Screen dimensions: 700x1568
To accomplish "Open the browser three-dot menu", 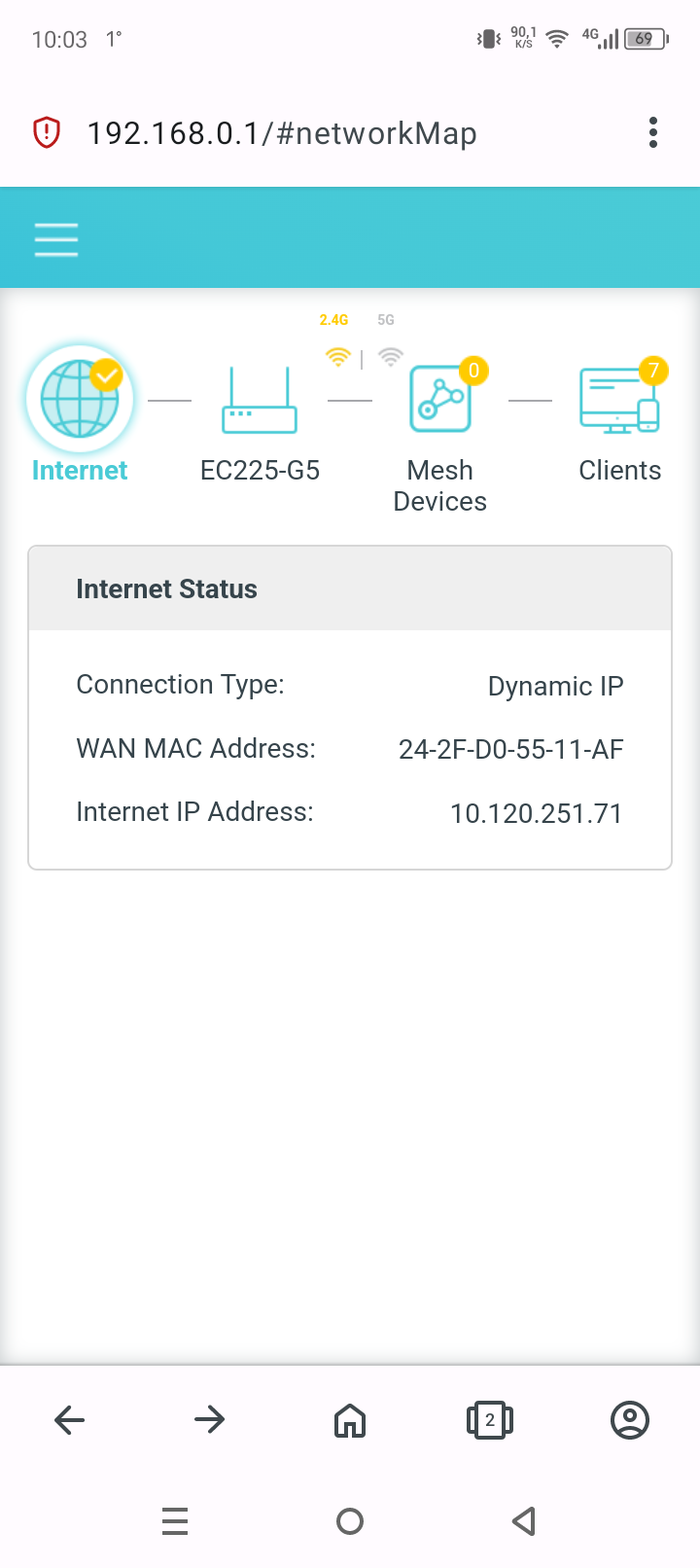I will 653,132.
